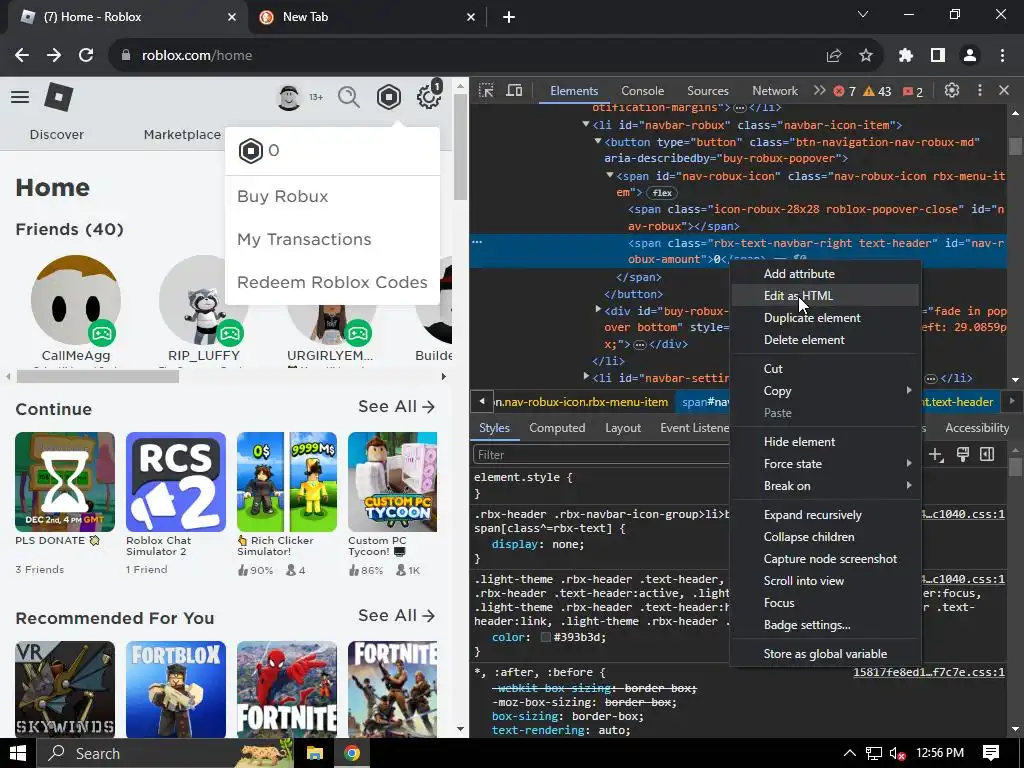
Task: Click the #393b3d color swatch
Action: [x=546, y=637]
